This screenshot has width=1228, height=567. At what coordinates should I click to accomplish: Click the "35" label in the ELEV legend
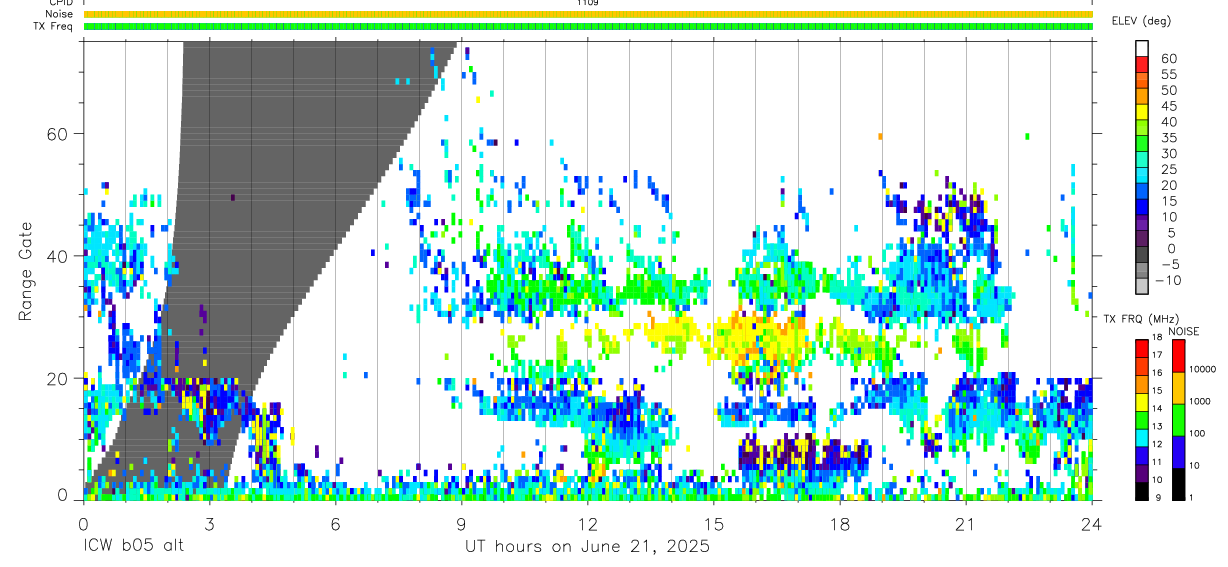coord(1169,138)
